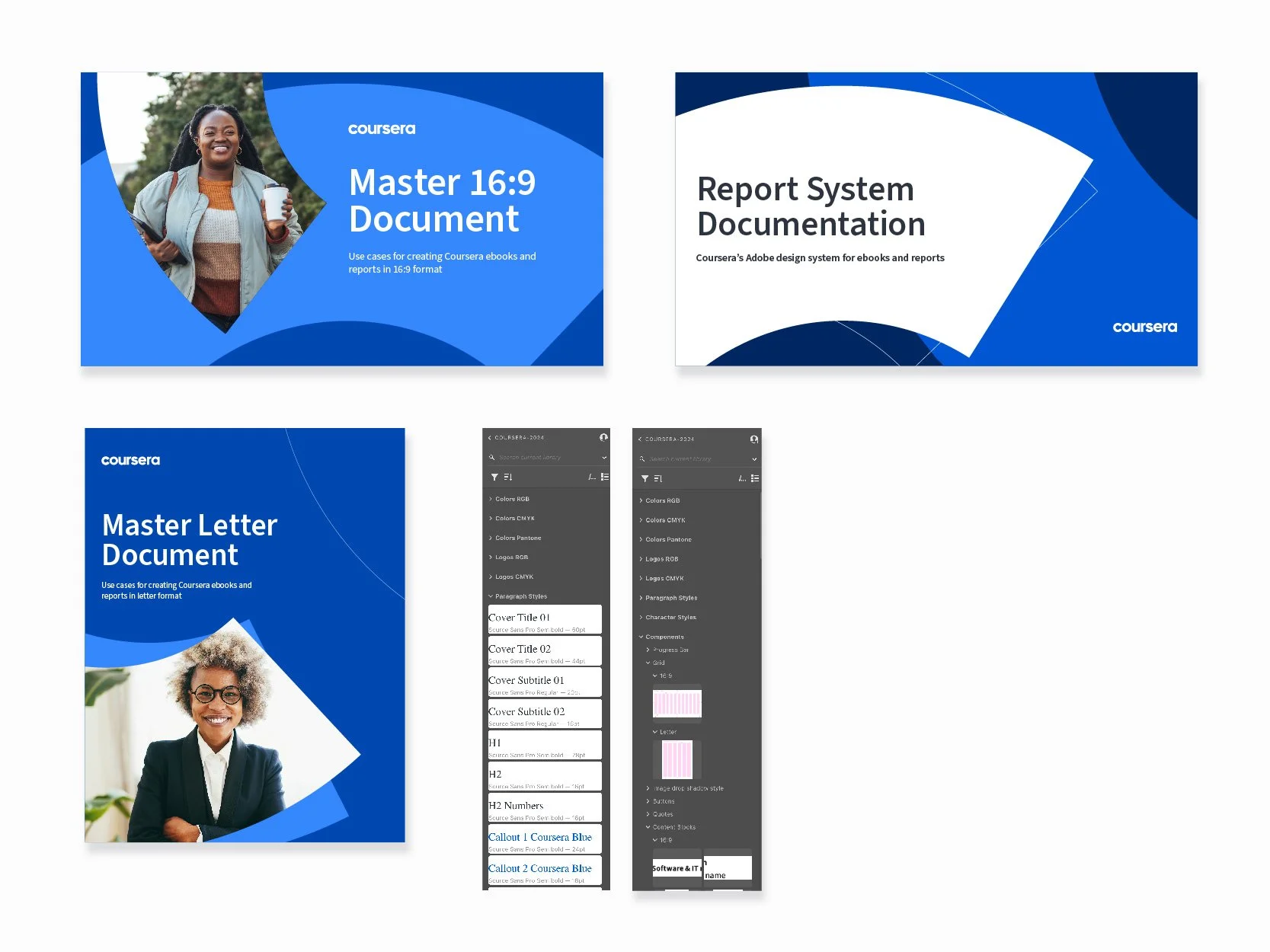The height and width of the screenshot is (952, 1270).
Task: Focus 'Search current library' field in right panel
Action: tap(698, 459)
